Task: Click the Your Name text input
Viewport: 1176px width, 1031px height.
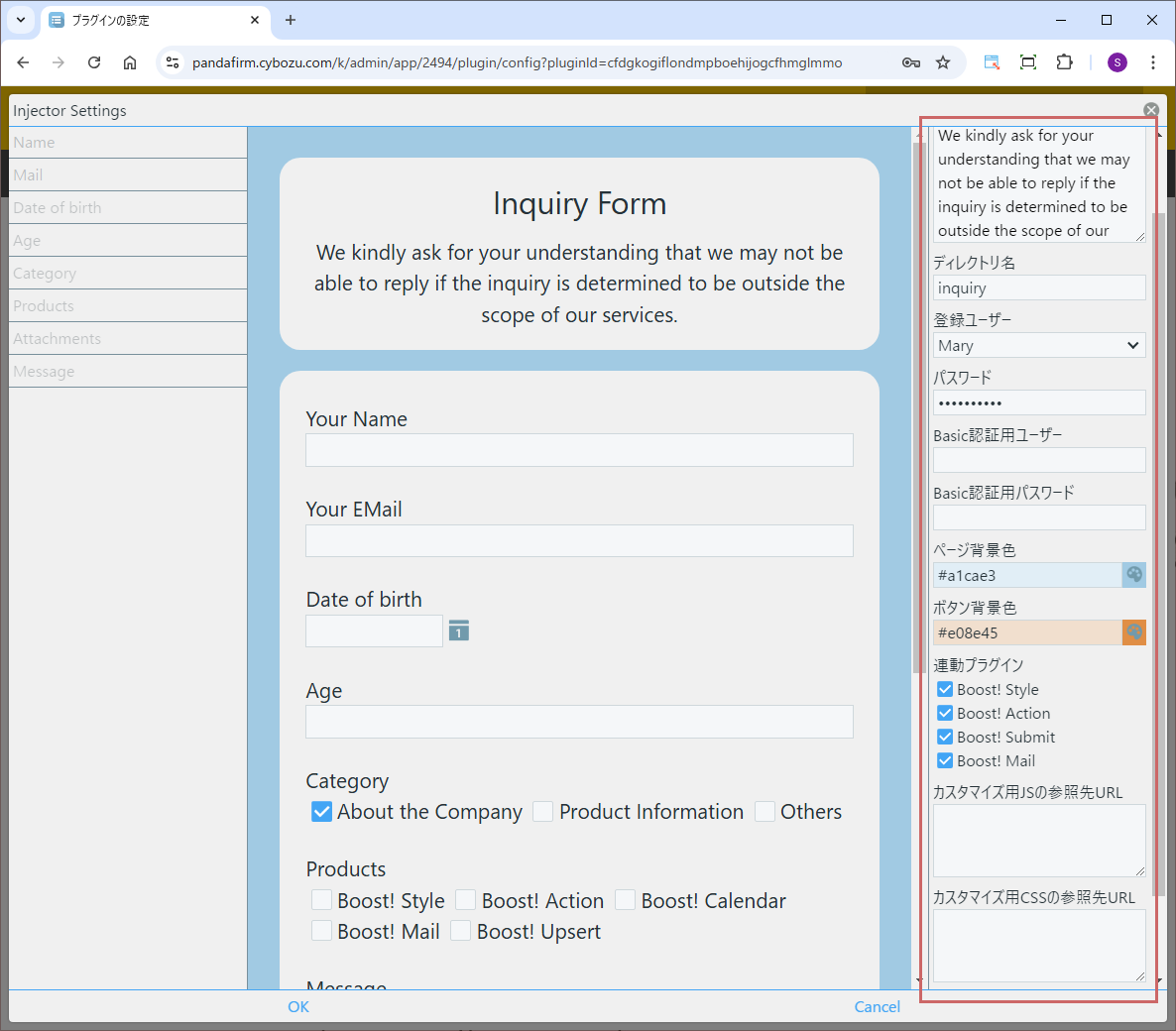Action: point(579,450)
